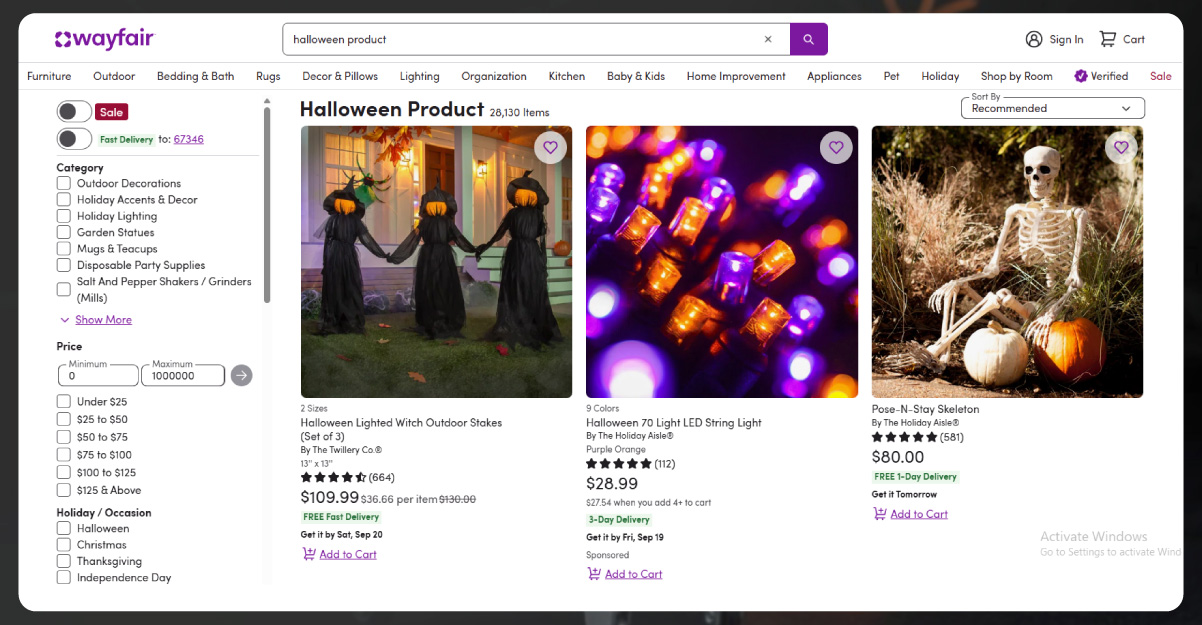Check the Under $25 price filter
The image size is (1202, 625).
click(62, 401)
